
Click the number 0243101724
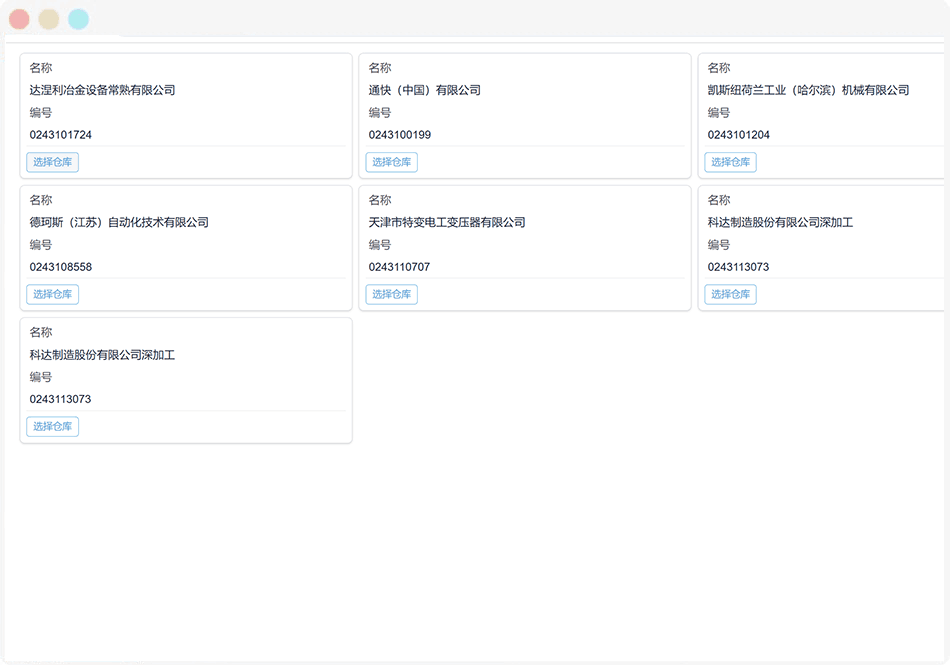tap(61, 134)
